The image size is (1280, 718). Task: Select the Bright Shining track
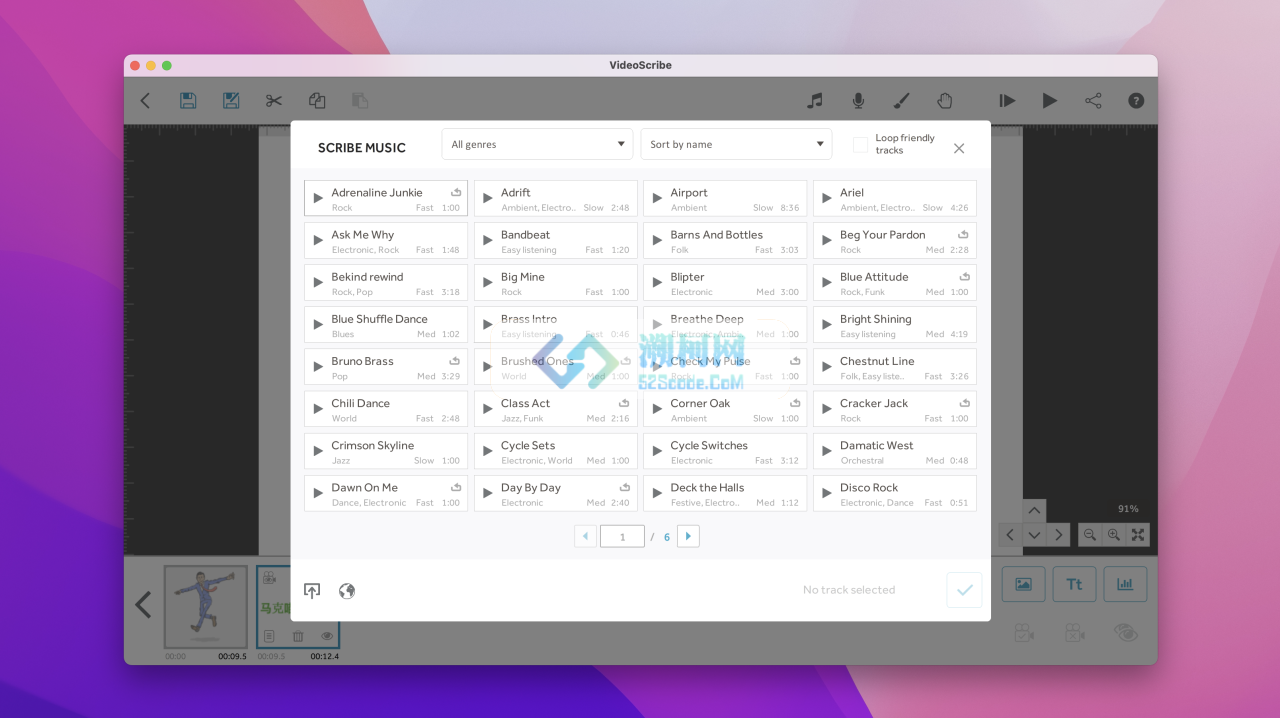click(895, 325)
